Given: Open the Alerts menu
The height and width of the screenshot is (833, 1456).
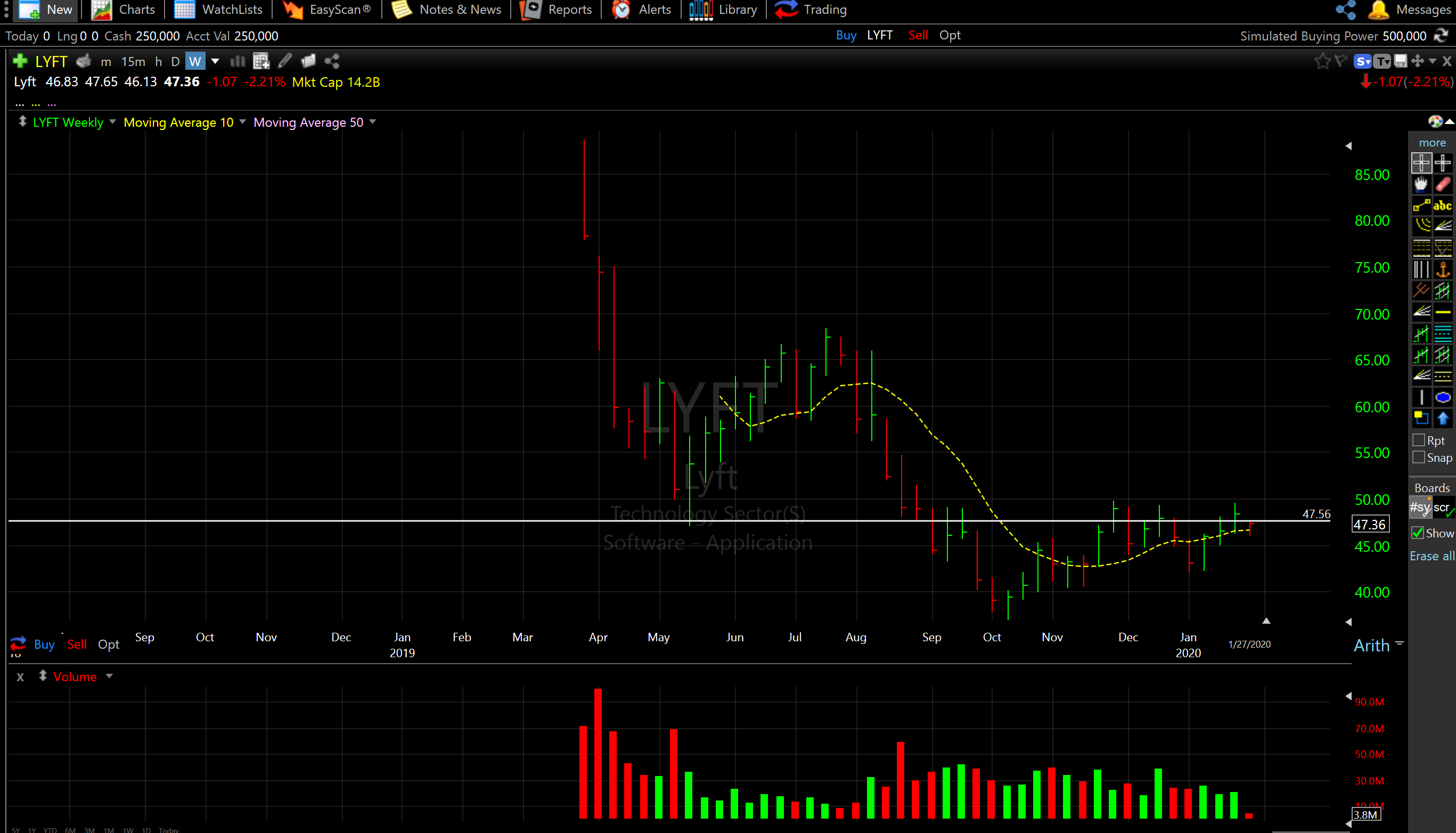Looking at the screenshot, I should pyautogui.click(x=642, y=10).
